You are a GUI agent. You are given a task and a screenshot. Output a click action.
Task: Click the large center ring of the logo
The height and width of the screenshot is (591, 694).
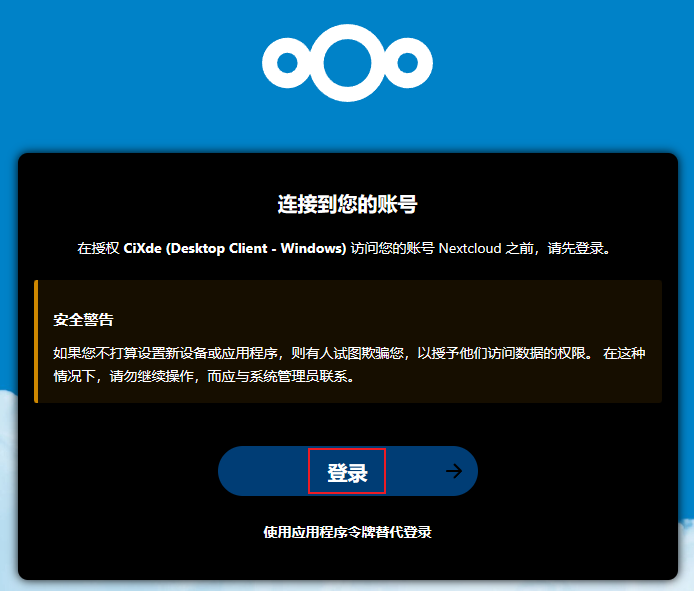pyautogui.click(x=347, y=63)
